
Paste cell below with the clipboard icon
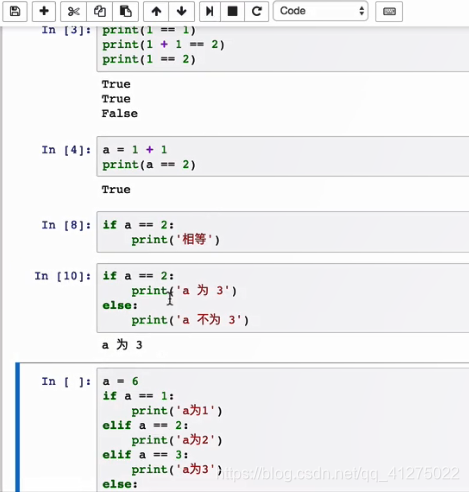click(x=125, y=11)
